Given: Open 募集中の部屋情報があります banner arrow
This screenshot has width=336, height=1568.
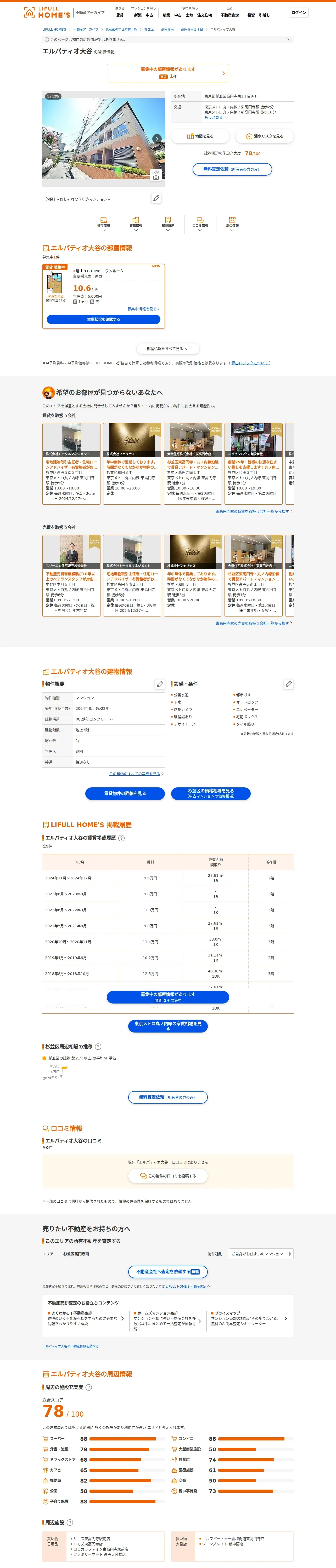Looking at the screenshot, I should [x=223, y=73].
